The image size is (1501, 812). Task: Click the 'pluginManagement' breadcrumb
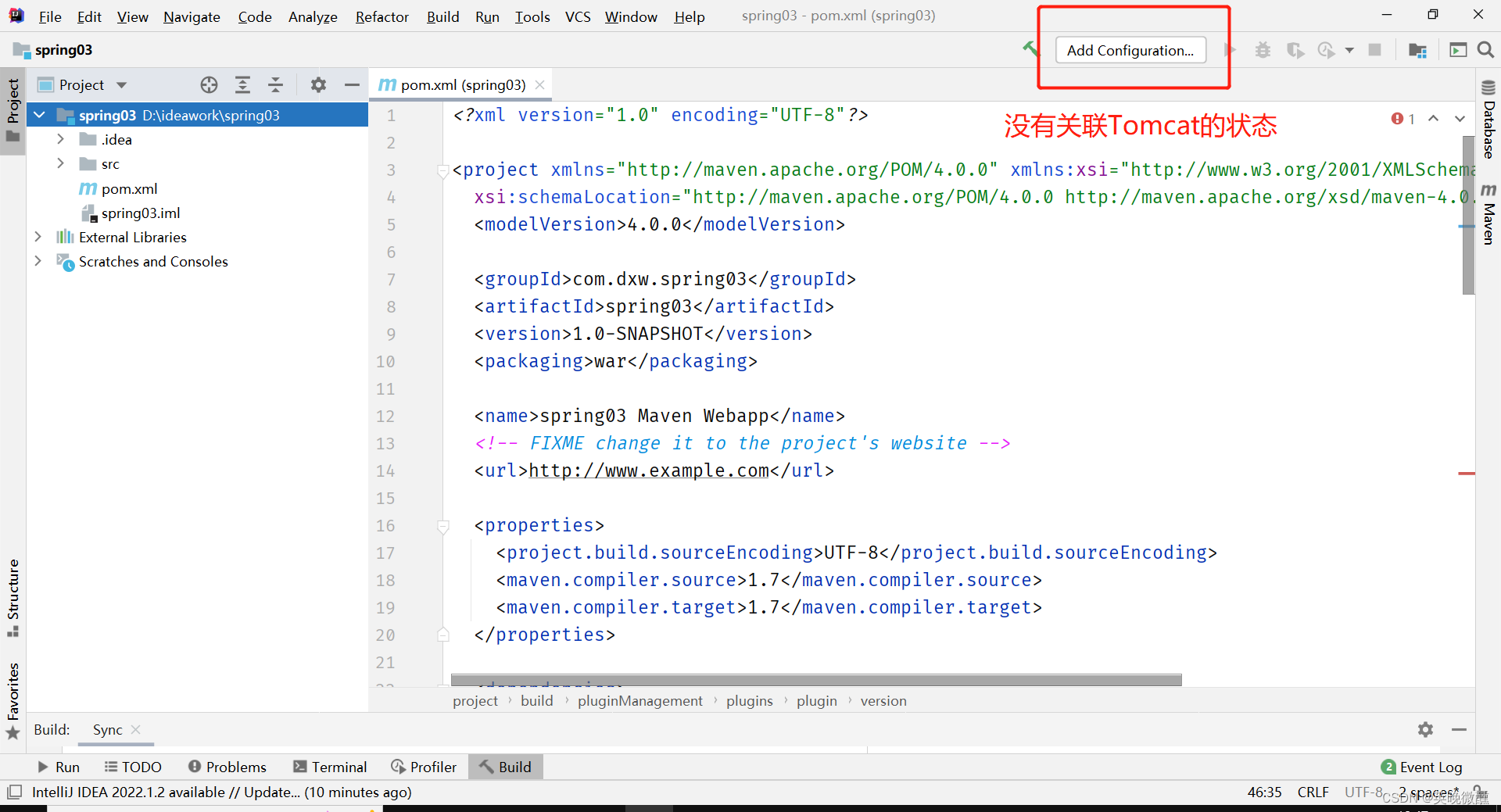click(640, 701)
